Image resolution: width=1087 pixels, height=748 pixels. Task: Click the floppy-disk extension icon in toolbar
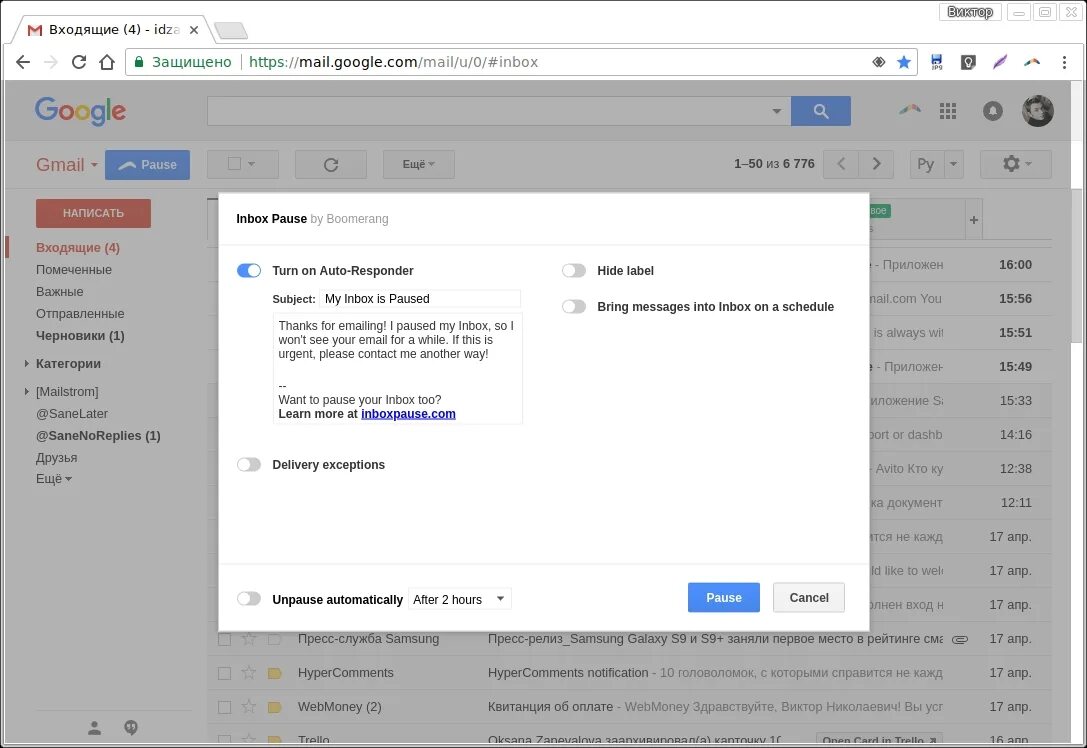point(937,62)
